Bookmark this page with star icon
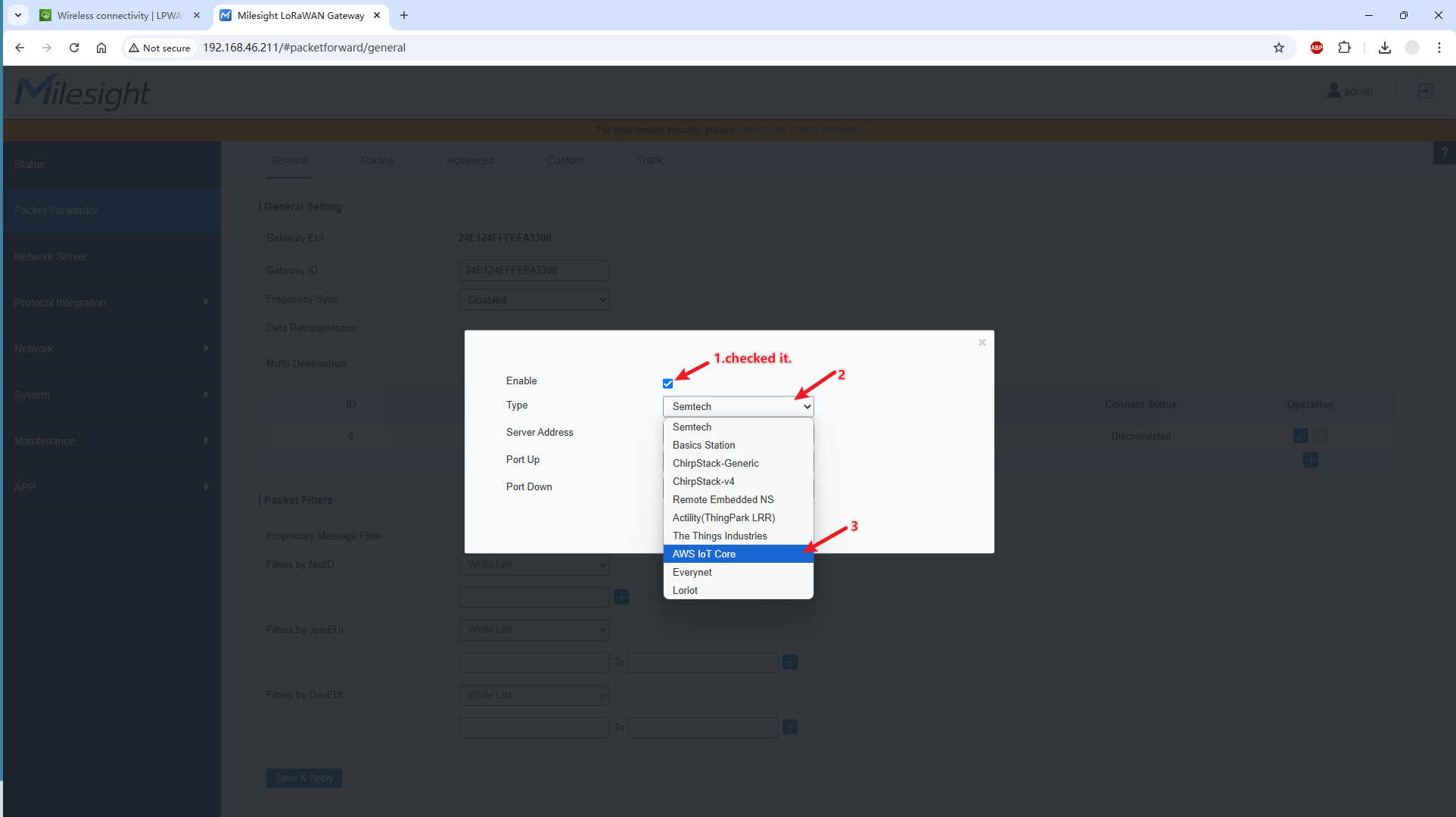This screenshot has width=1456, height=817. click(x=1279, y=48)
